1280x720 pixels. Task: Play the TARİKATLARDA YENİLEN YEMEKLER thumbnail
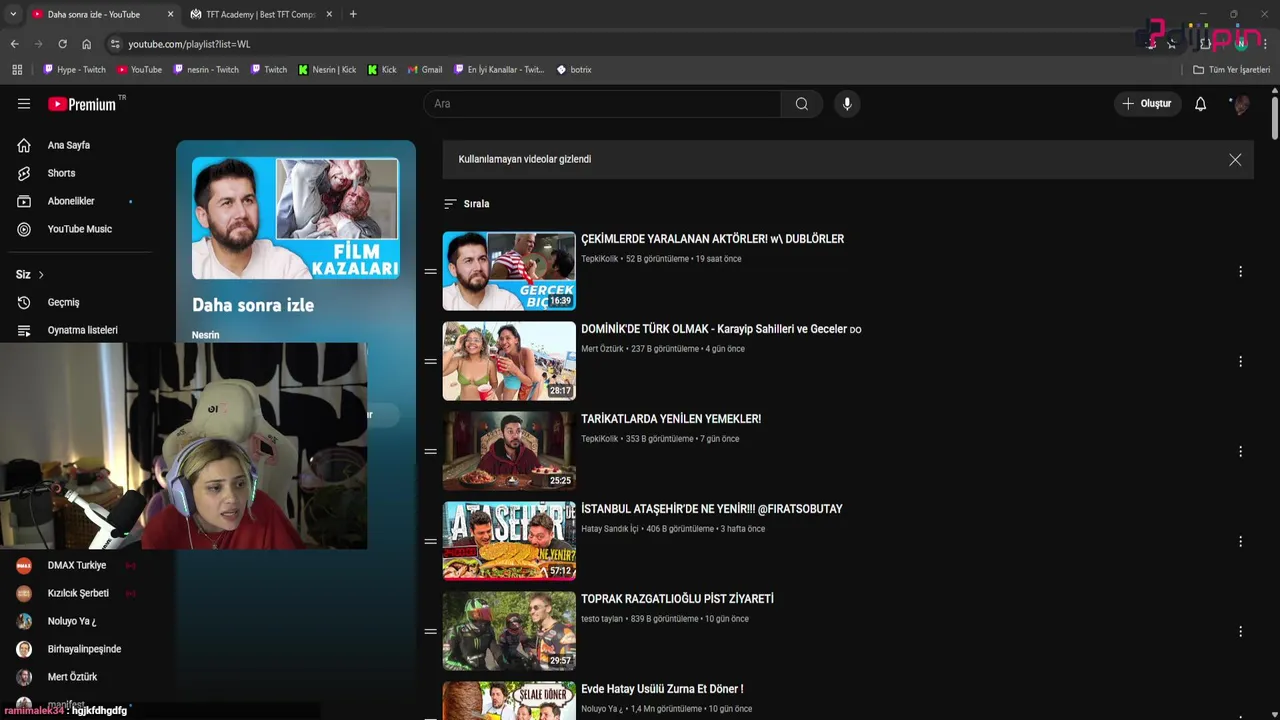point(509,451)
